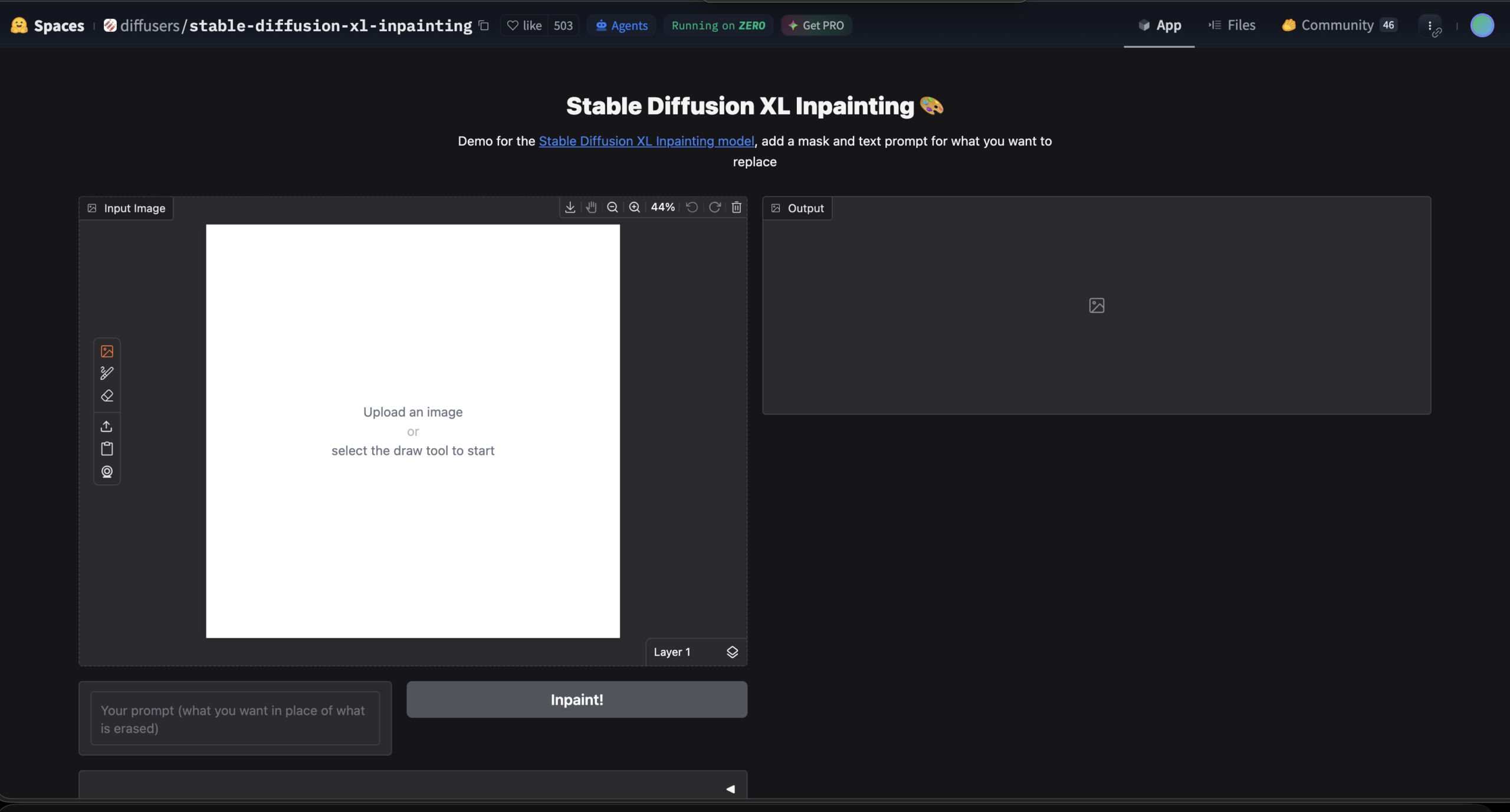Open the webcam capture icon
The height and width of the screenshot is (812, 1510).
coord(107,472)
